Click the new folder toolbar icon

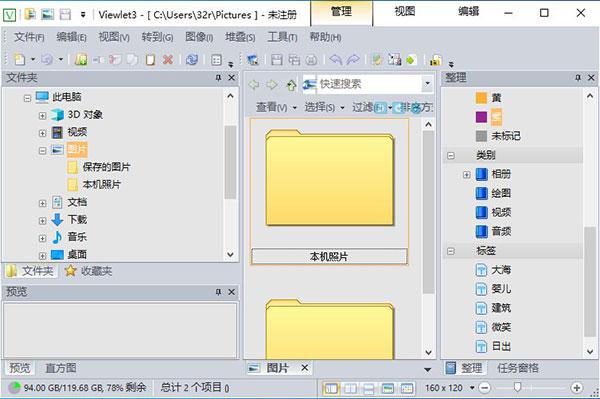click(x=81, y=60)
